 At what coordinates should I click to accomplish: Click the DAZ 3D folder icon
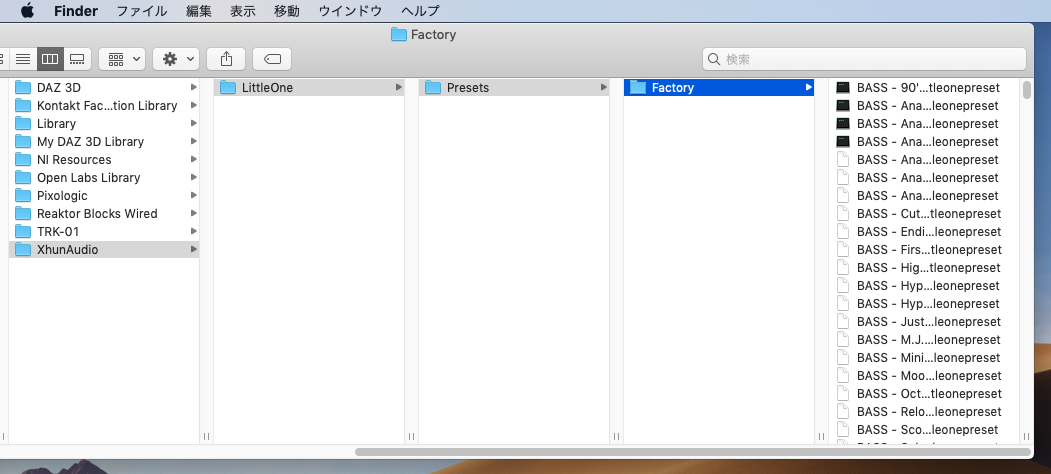coord(23,87)
